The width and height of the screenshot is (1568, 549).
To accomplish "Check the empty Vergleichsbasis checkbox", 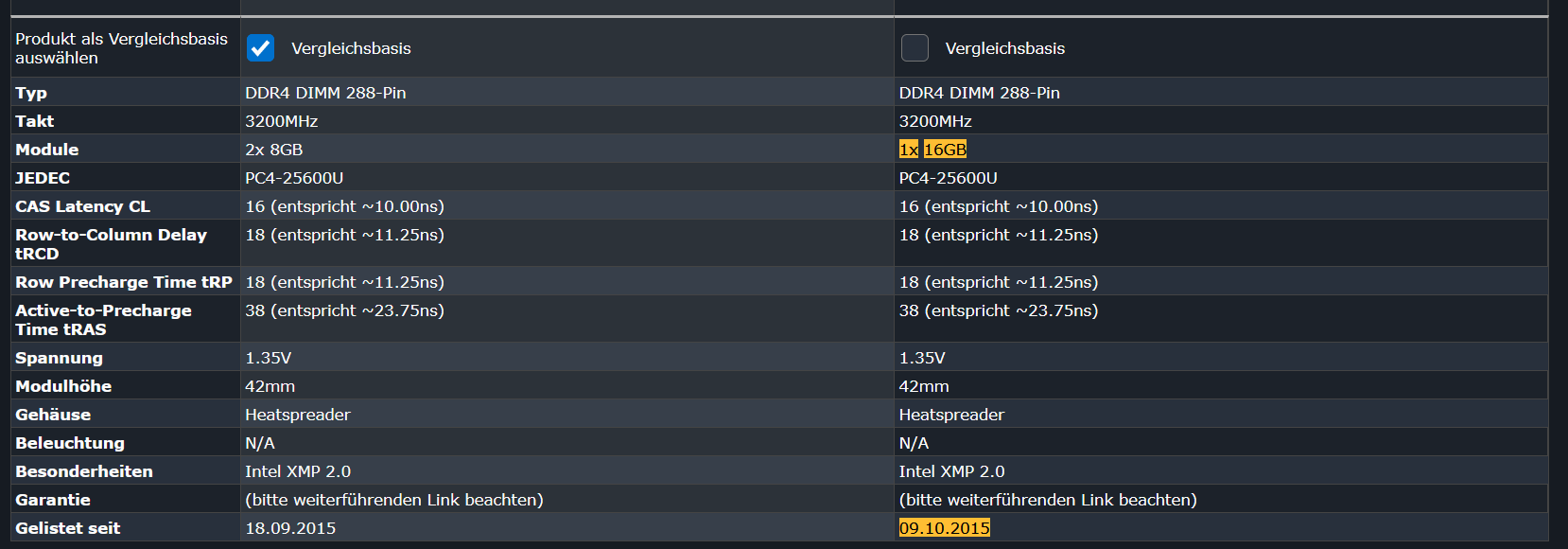I will point(915,48).
